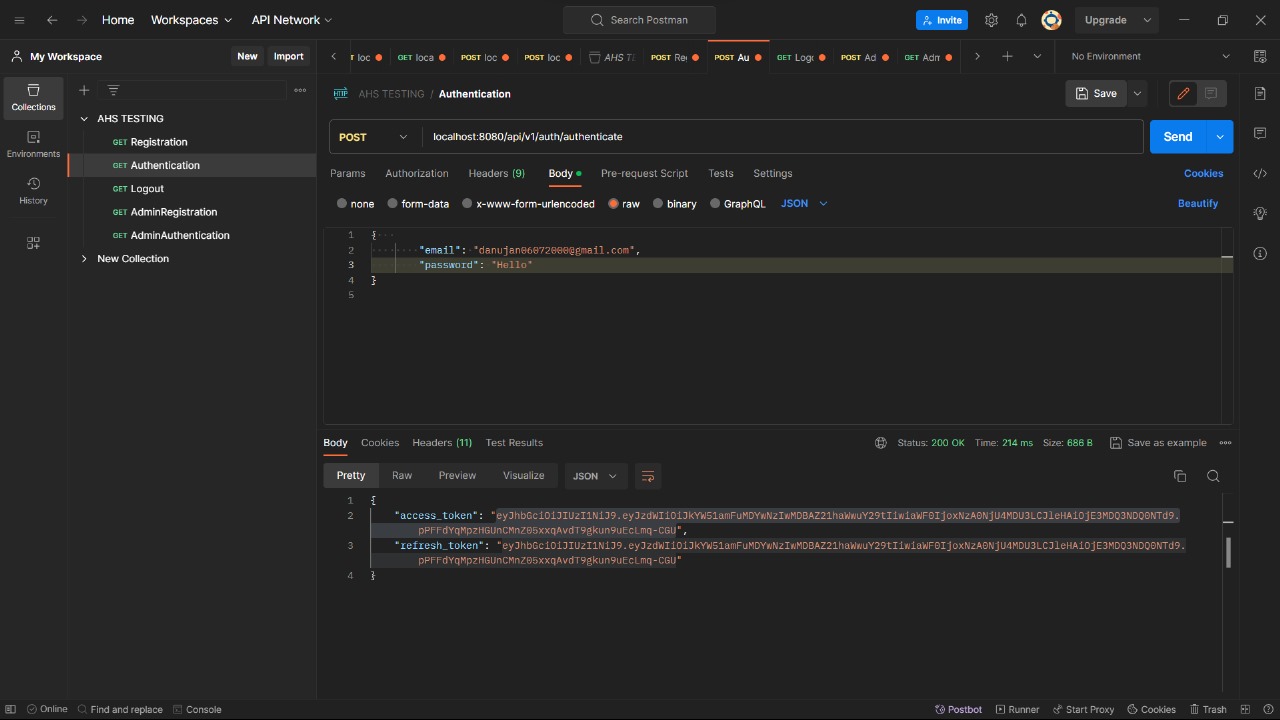The width and height of the screenshot is (1280, 720).
Task: Open the comments icon next to edit
Action: (1212, 93)
